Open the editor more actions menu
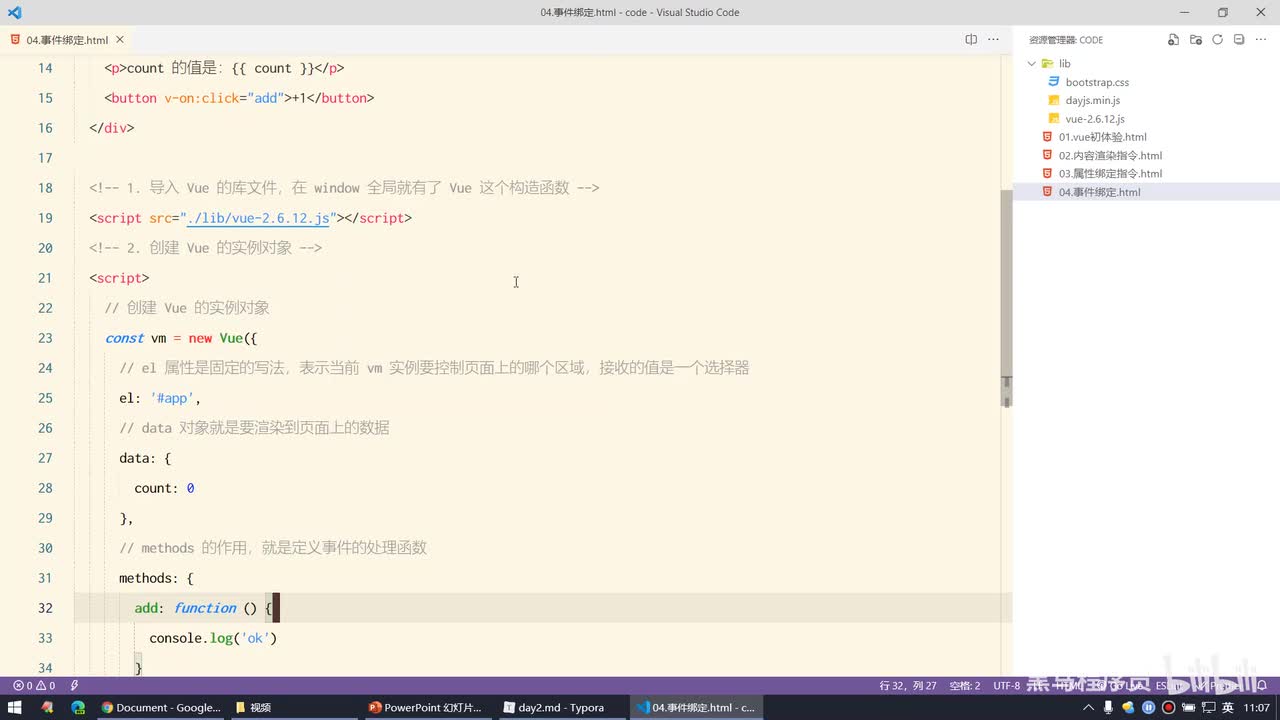 993,40
